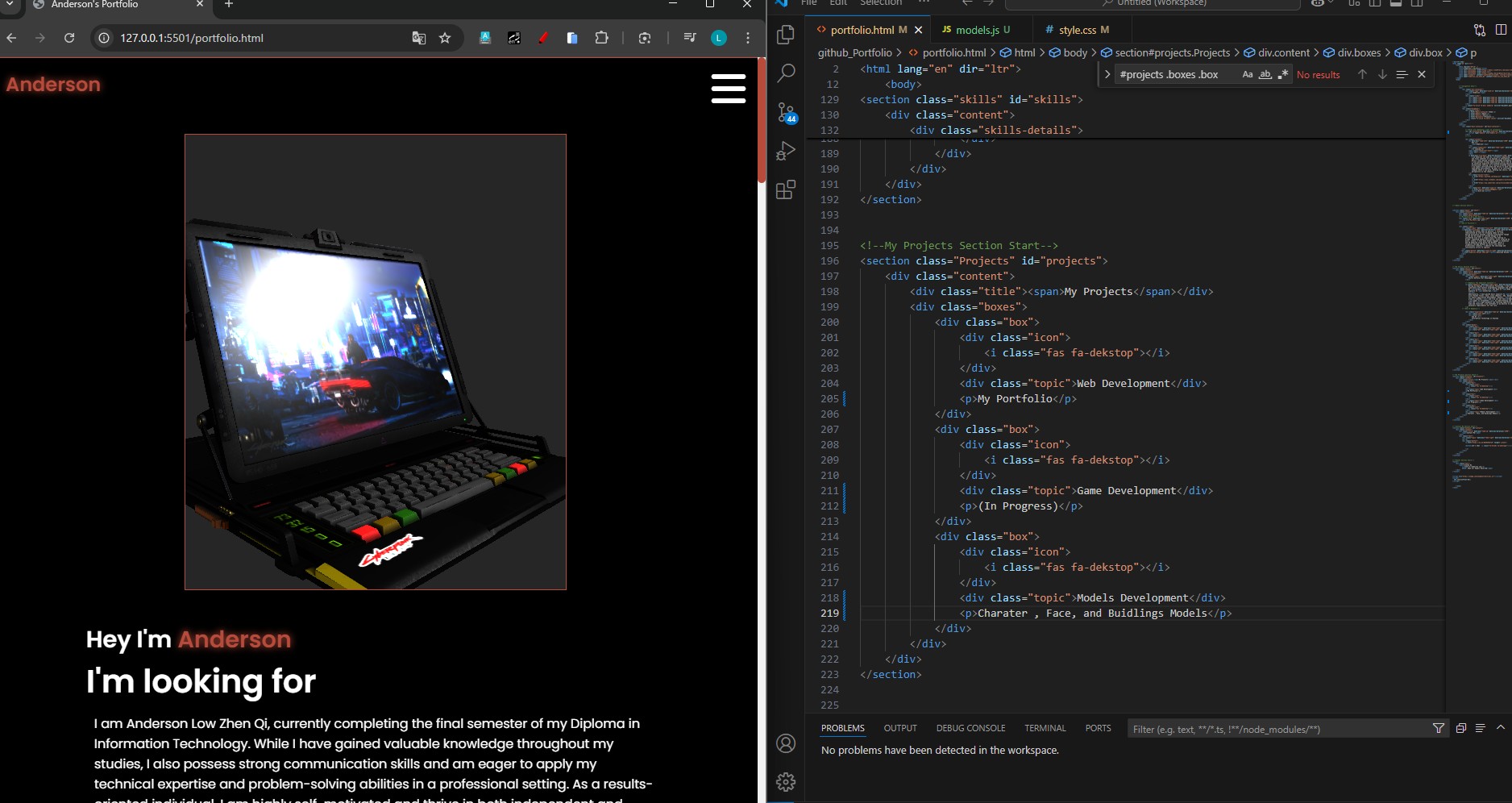Open the TERMINAL panel tab
The image size is (1512, 803).
[1045, 728]
